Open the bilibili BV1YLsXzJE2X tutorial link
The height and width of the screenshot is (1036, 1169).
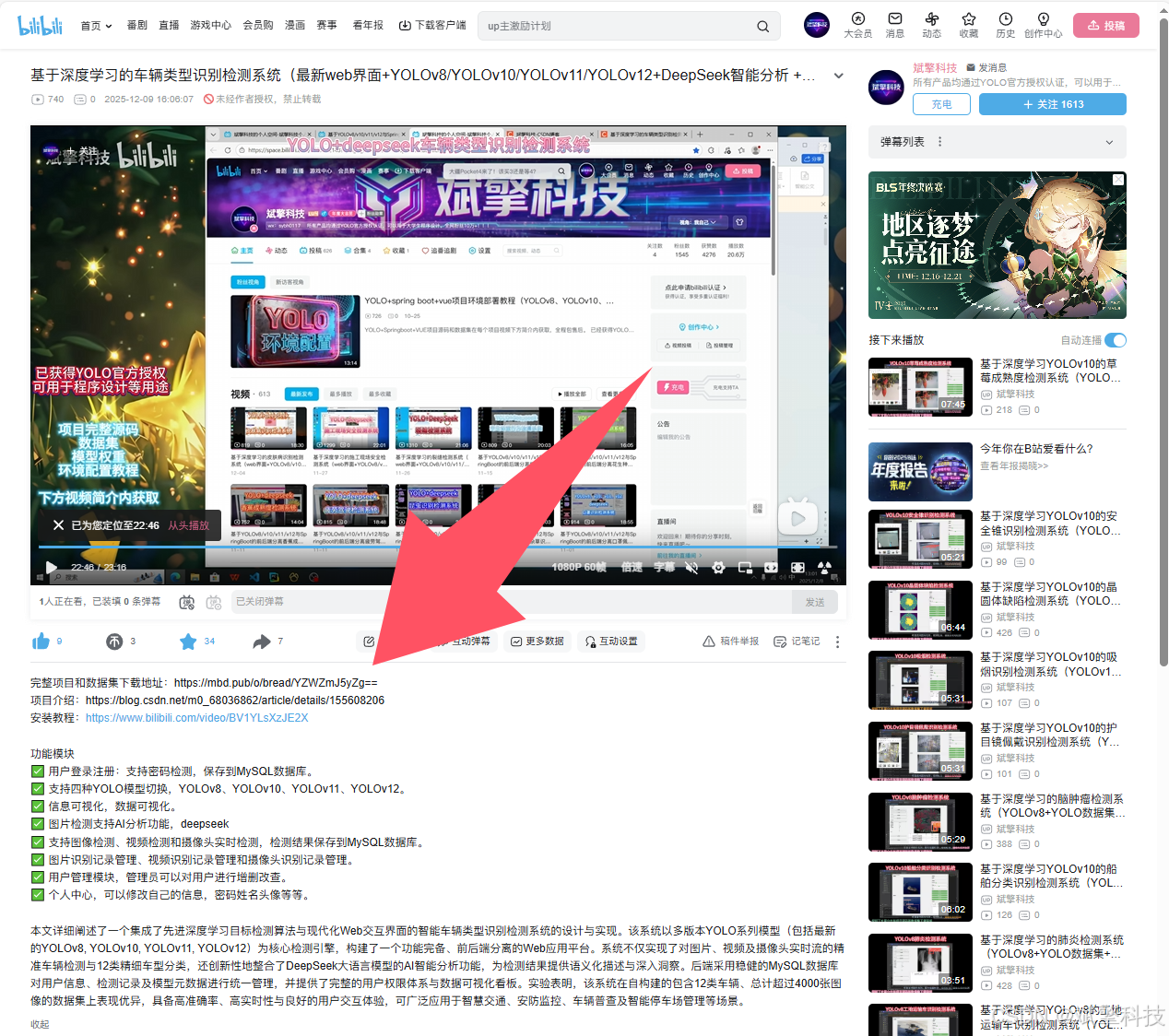tap(197, 718)
